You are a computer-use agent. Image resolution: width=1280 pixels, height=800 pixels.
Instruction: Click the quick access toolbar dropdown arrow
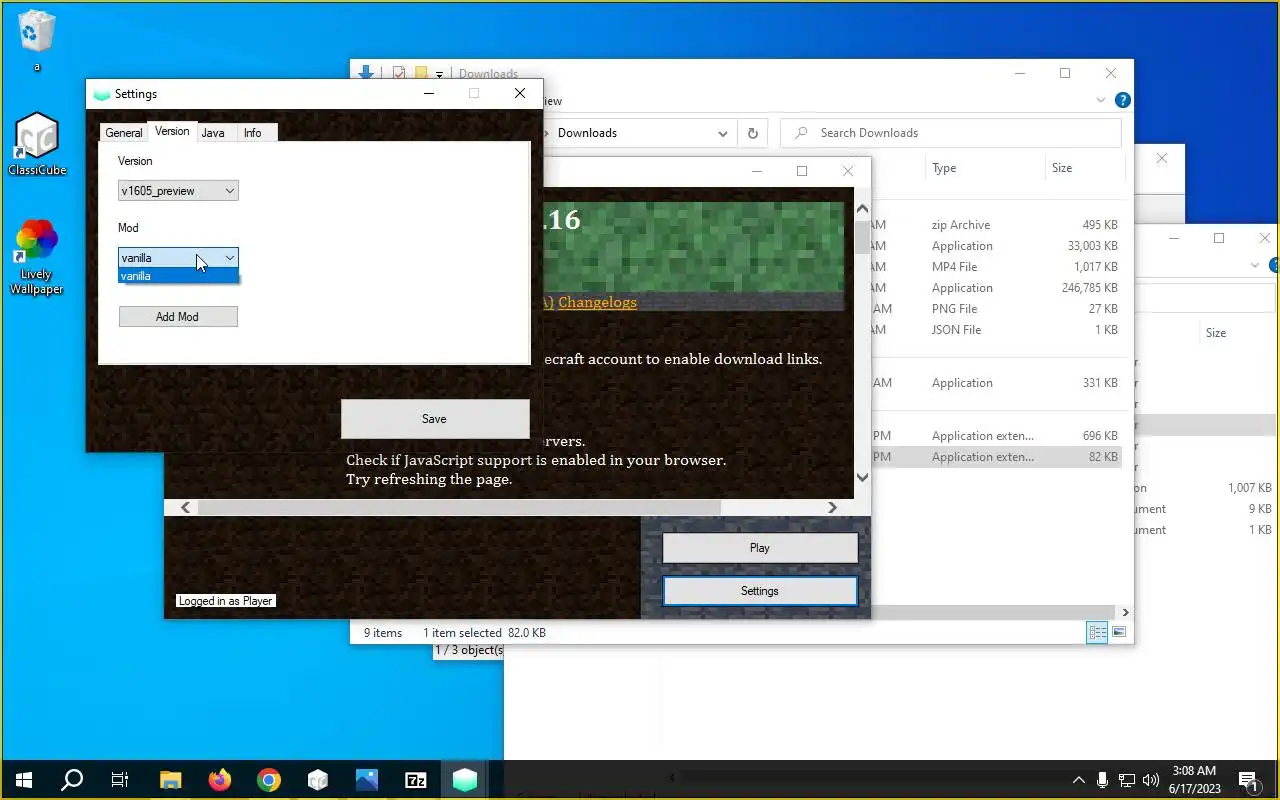click(439, 74)
